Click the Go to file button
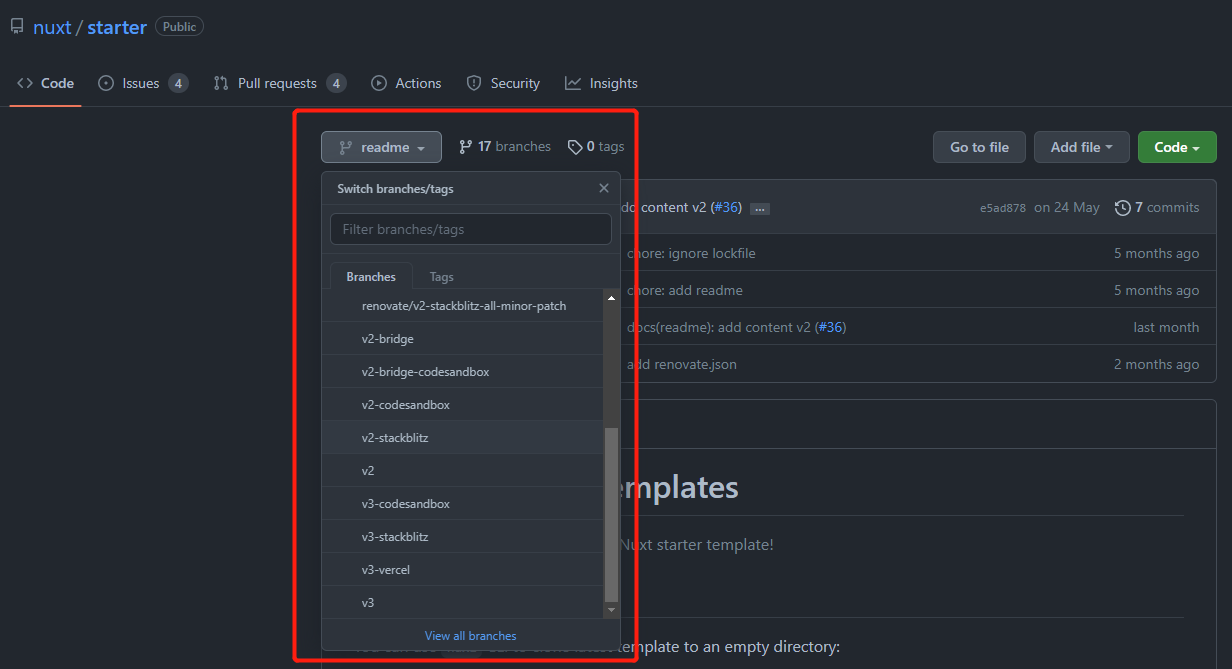The width and height of the screenshot is (1232, 669). tap(979, 147)
